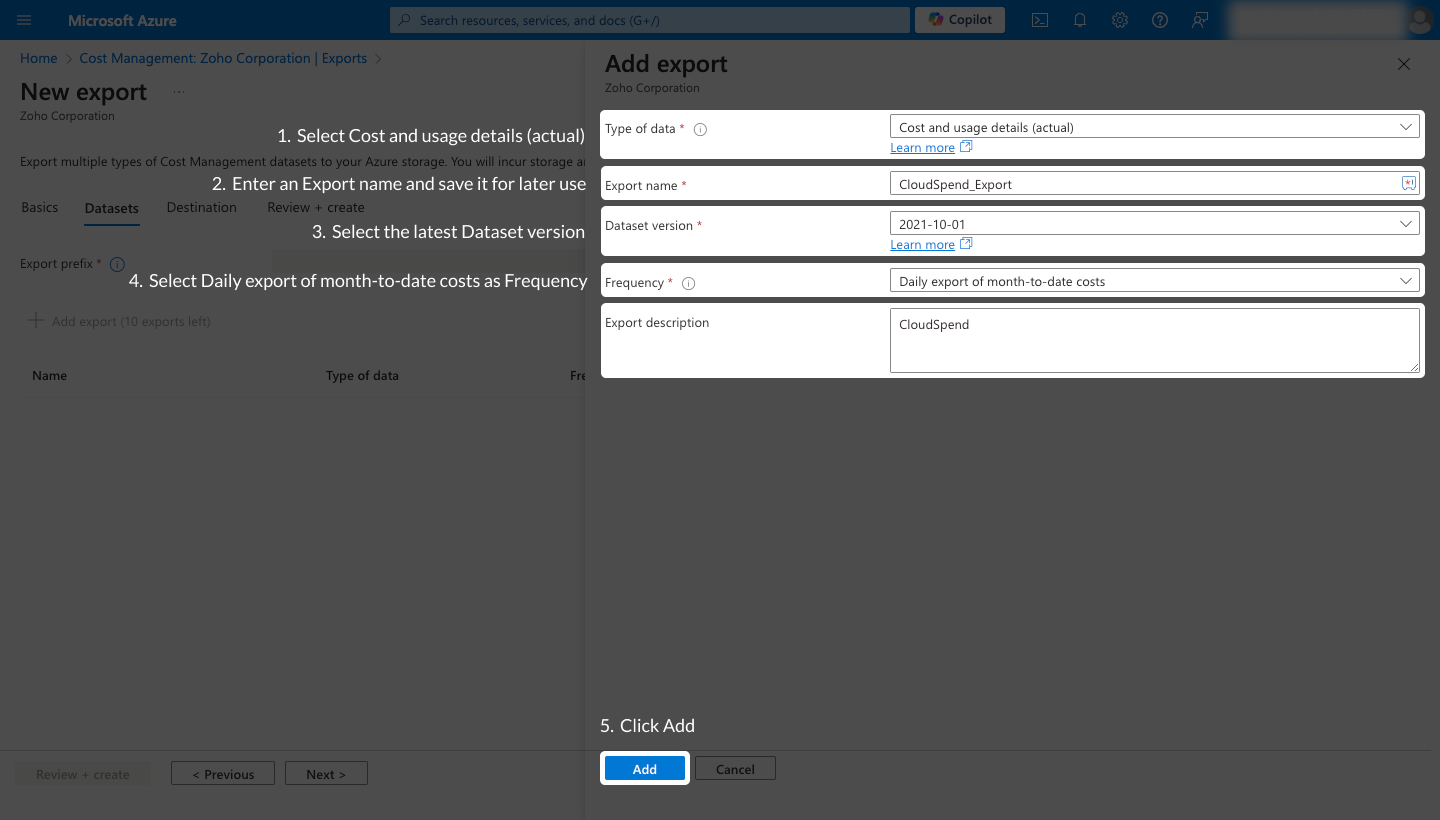Open the Azure portal hamburger menu

coord(24,20)
